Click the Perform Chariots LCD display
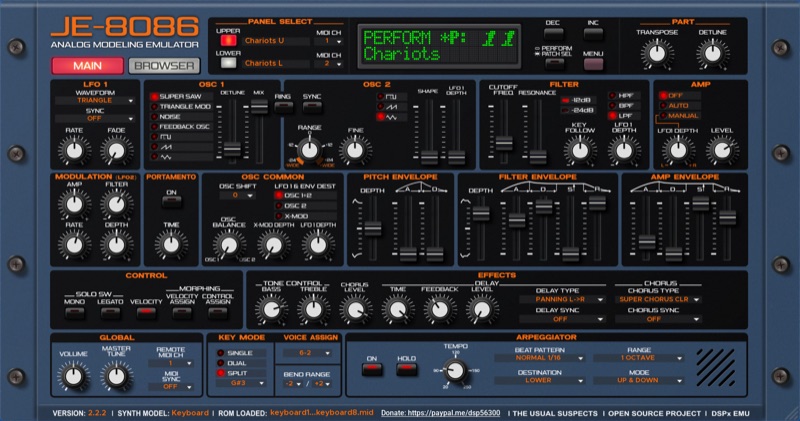This screenshot has width=800, height=421. 439,46
